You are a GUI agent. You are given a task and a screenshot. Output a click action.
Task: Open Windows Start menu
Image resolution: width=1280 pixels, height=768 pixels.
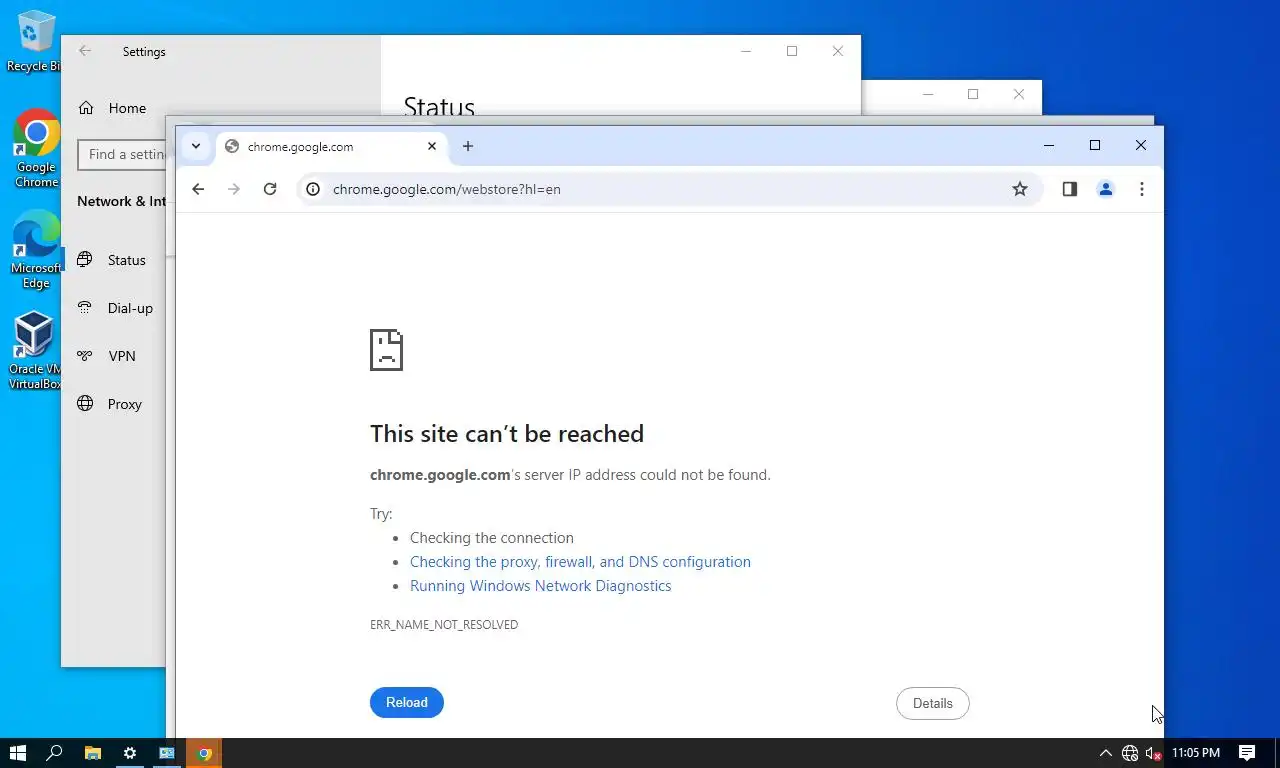click(x=17, y=753)
